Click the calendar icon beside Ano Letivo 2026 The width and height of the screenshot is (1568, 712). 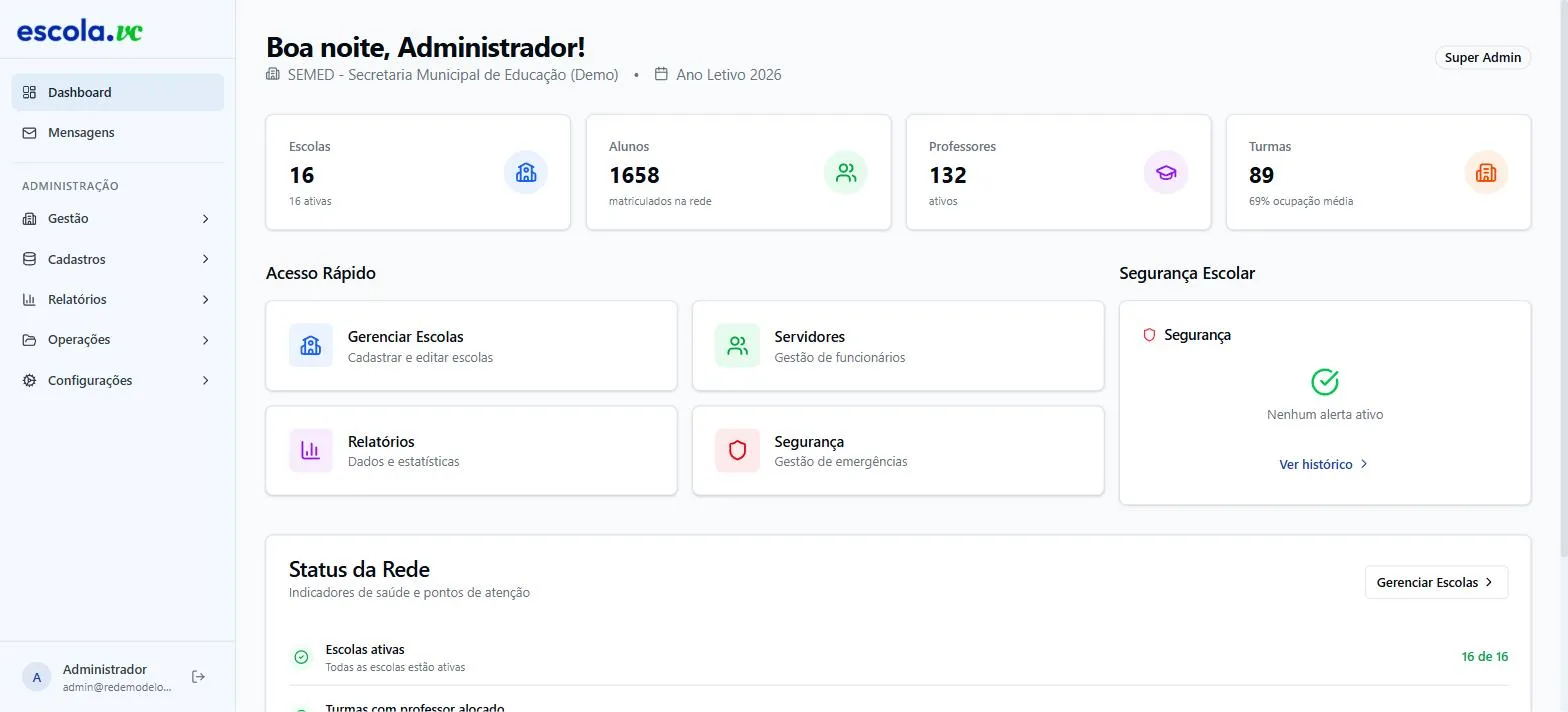tap(661, 74)
